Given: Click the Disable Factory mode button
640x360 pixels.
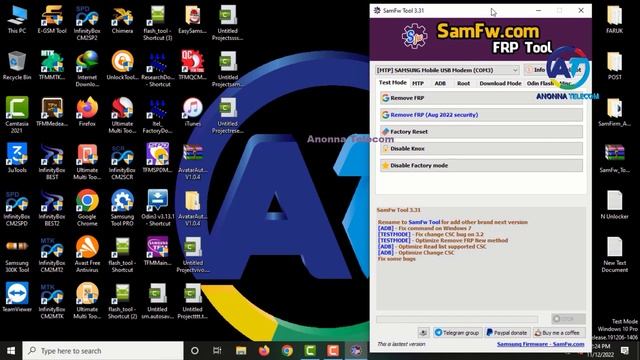Looking at the screenshot, I should click(x=481, y=165).
